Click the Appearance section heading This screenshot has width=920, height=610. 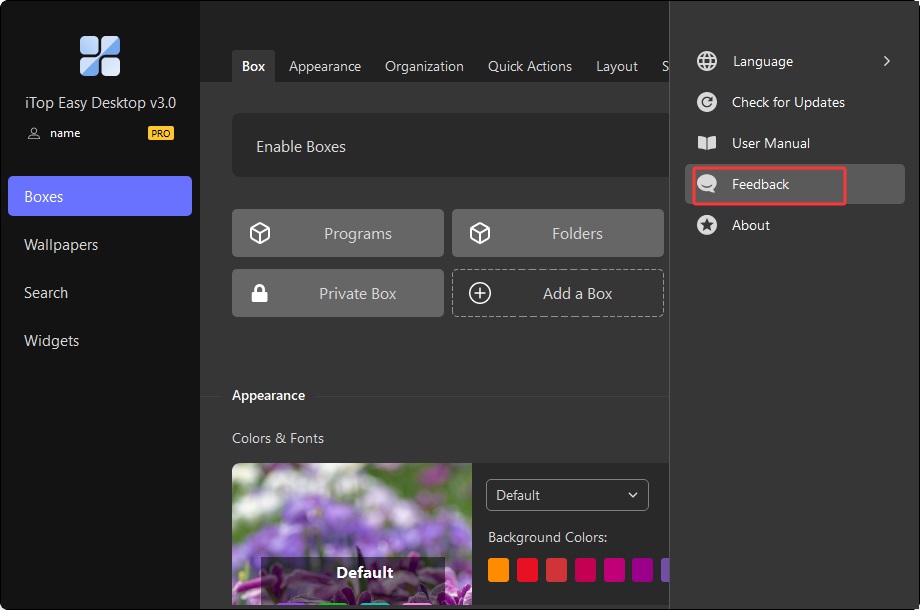(x=269, y=395)
